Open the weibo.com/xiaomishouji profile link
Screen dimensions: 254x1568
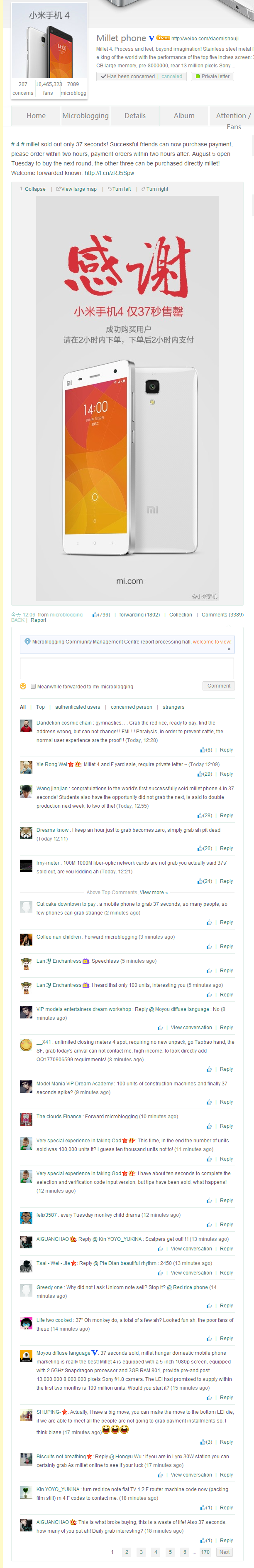205,38
